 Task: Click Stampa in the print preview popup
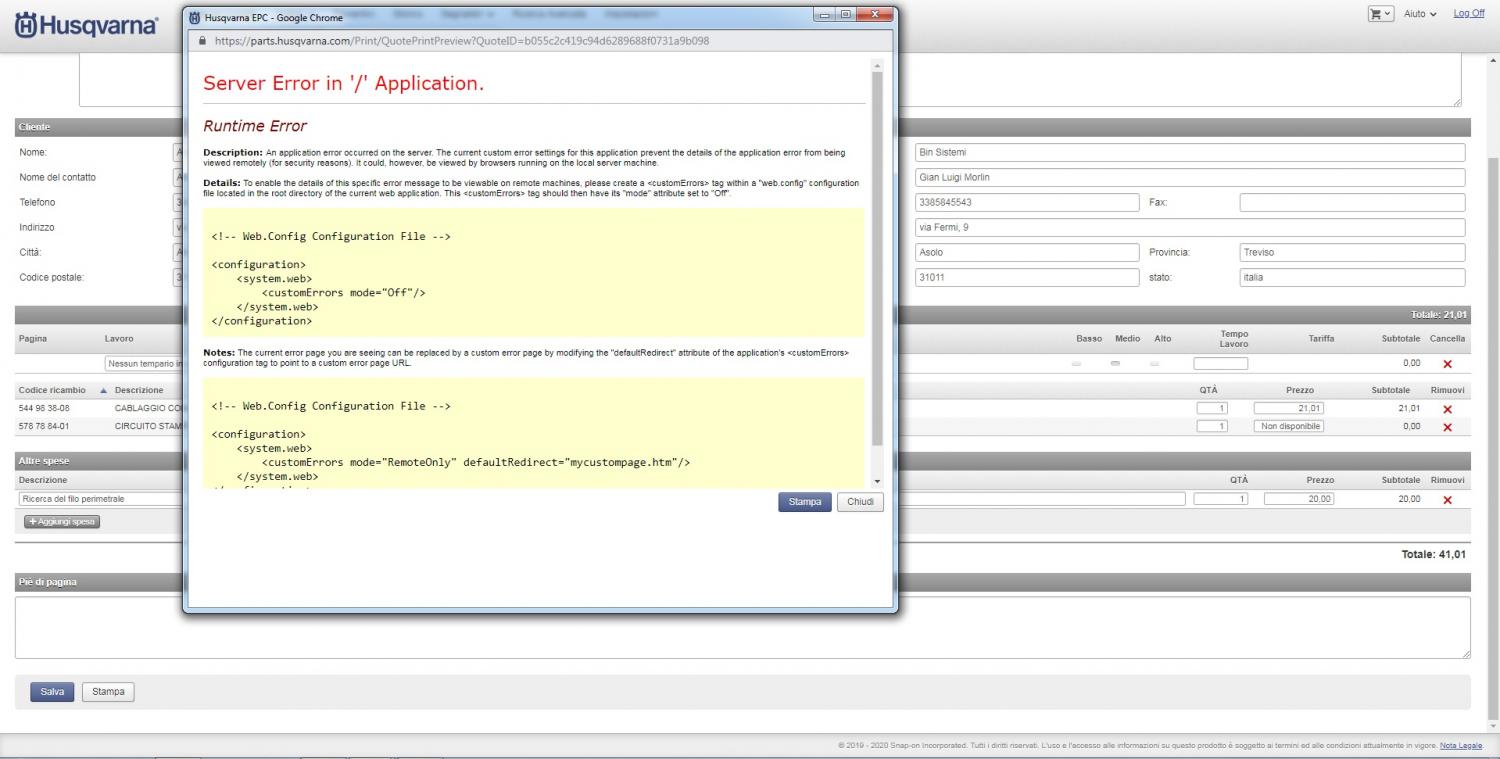pos(804,502)
